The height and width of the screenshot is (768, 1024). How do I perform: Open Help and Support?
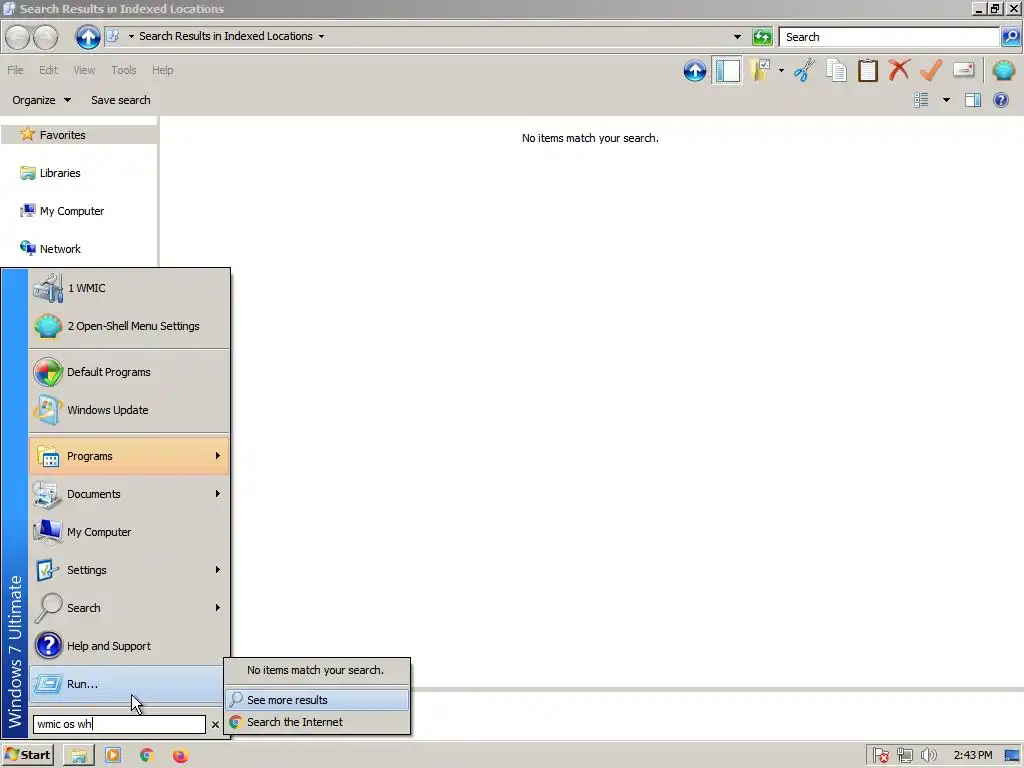[129, 645]
